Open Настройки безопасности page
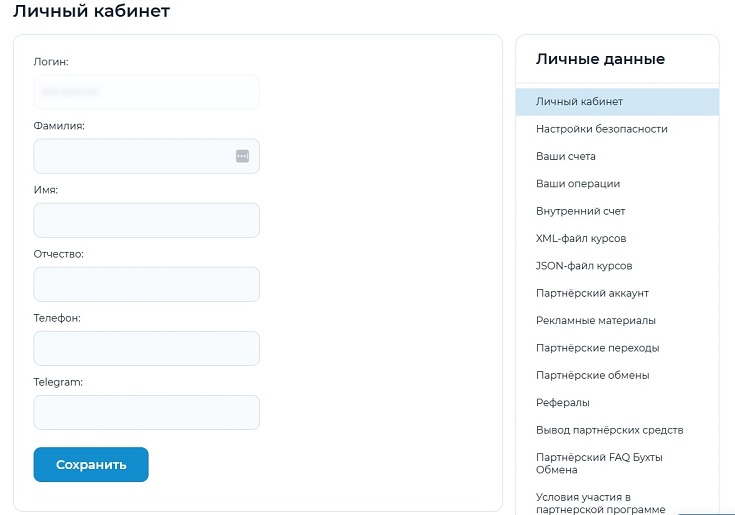735x515 pixels. pos(601,129)
